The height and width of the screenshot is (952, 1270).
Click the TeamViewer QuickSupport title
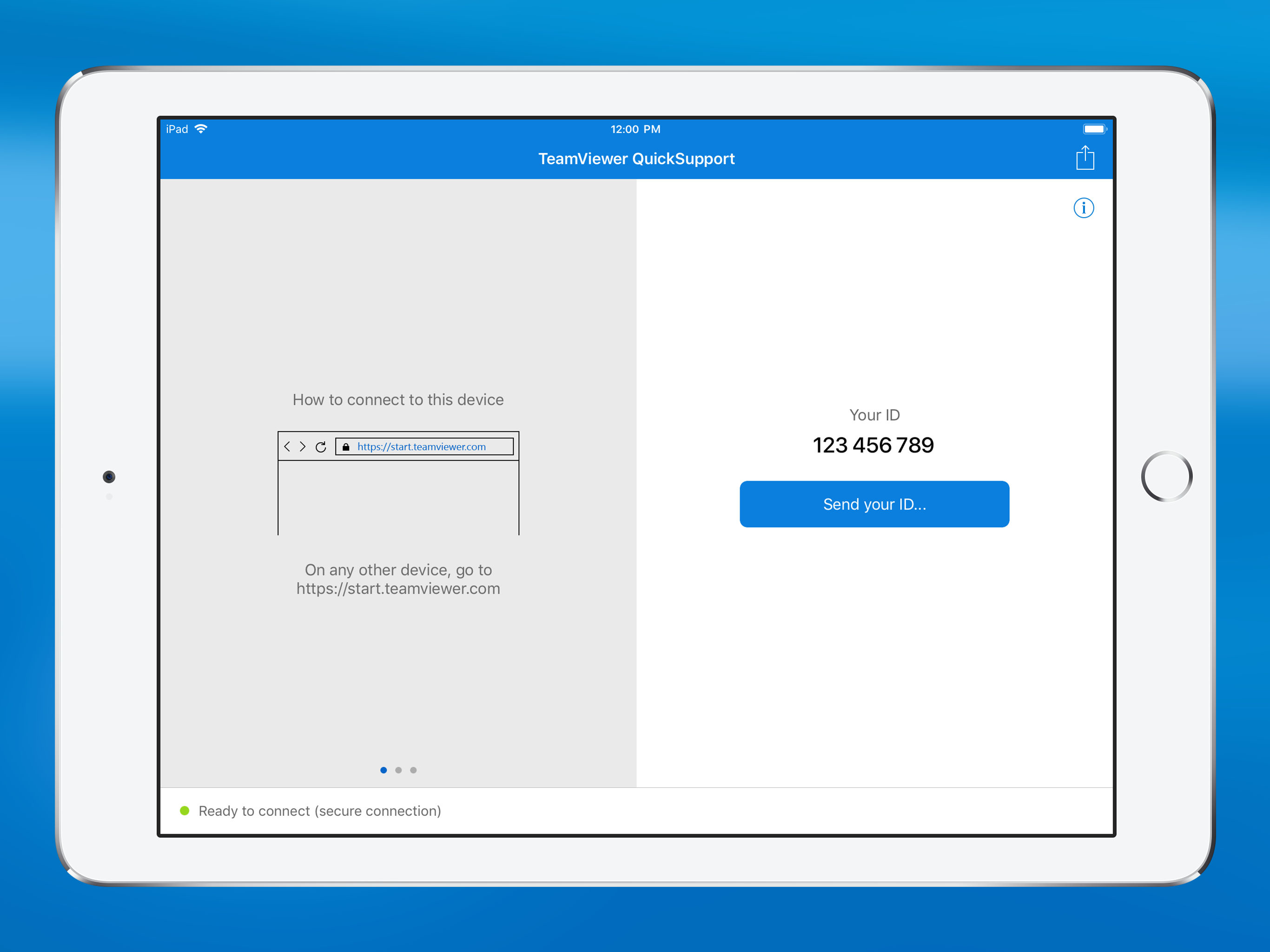(636, 159)
